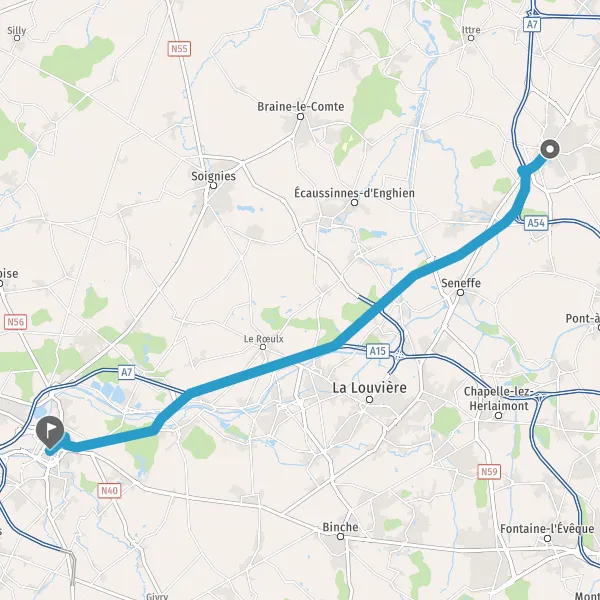The width and height of the screenshot is (600, 600).
Task: Click the circular destination marker
Action: (550, 149)
